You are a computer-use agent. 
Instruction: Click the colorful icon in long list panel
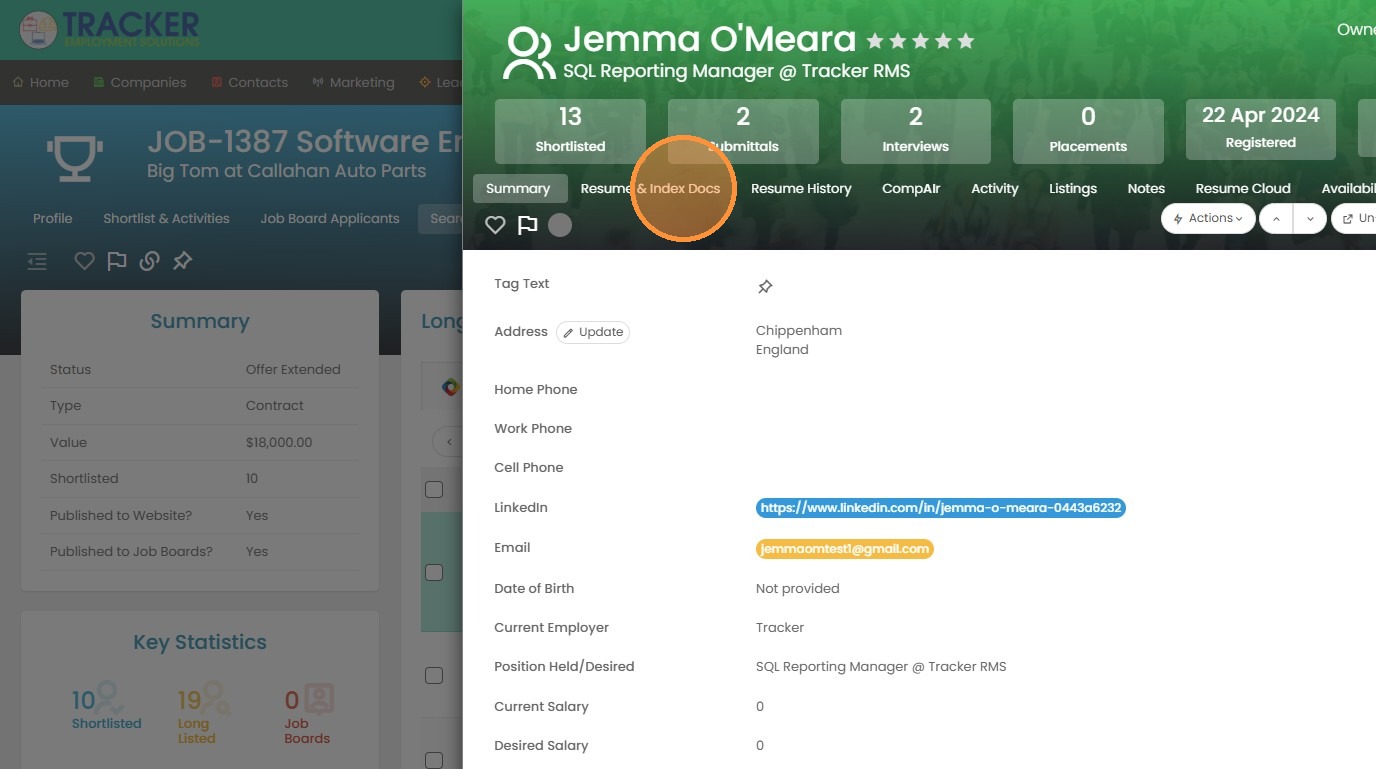(x=450, y=387)
